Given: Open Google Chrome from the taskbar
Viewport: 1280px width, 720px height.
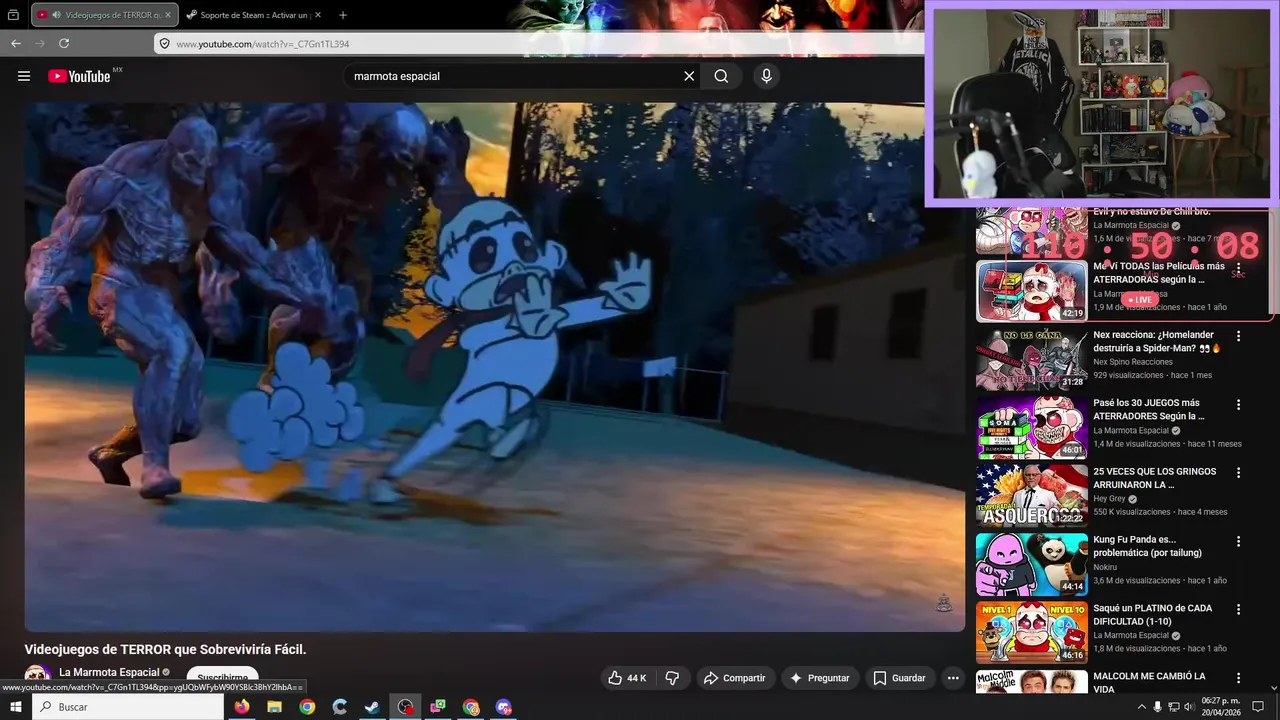Looking at the screenshot, I should coord(307,707).
